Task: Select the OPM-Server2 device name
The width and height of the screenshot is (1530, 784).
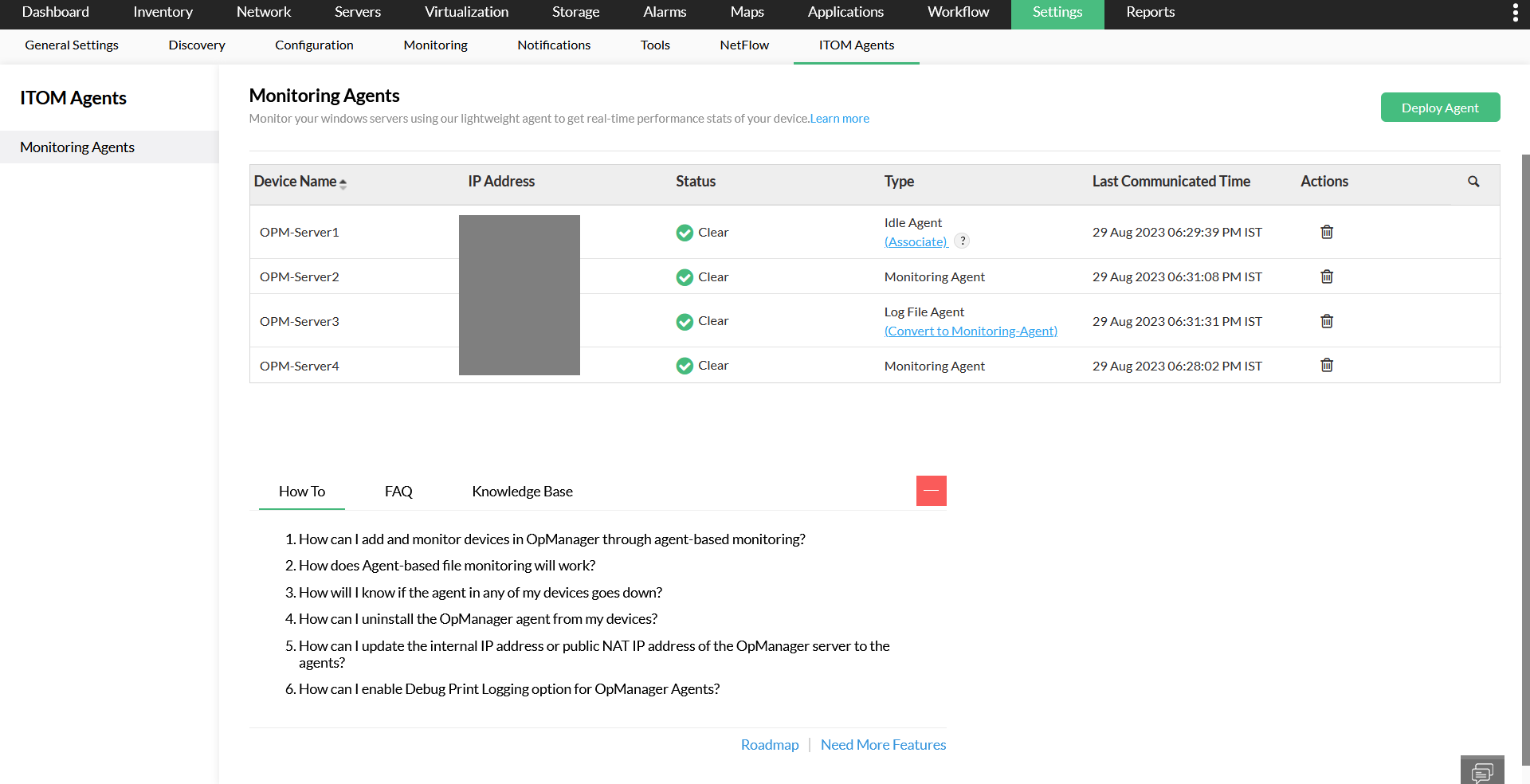Action: [300, 277]
